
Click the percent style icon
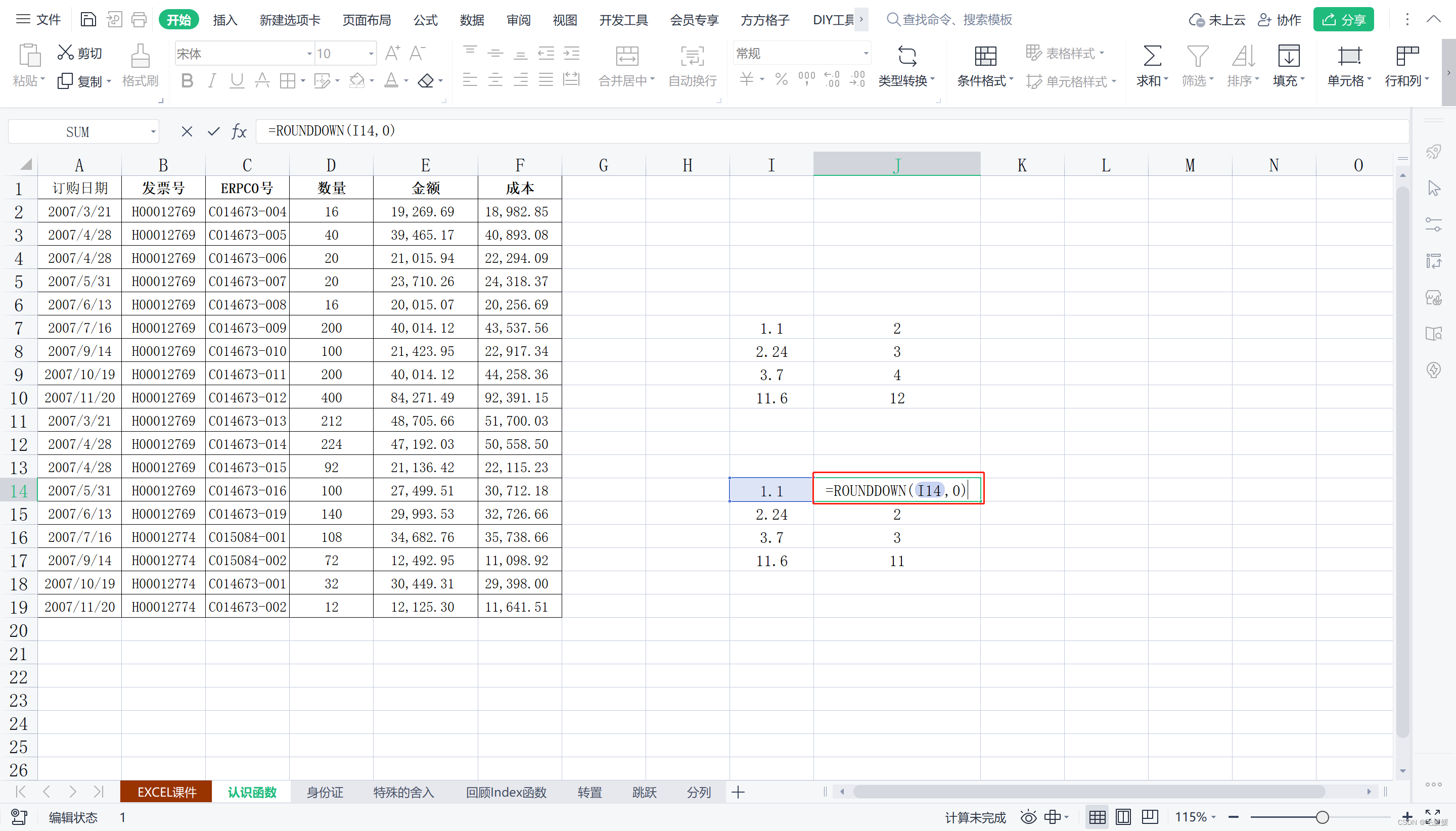(782, 79)
